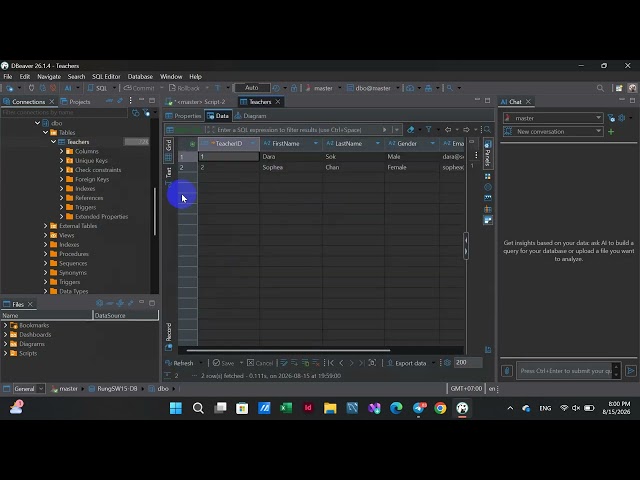Expand the External Tables folder
Viewport: 640px width, 480px height.
coord(46,226)
